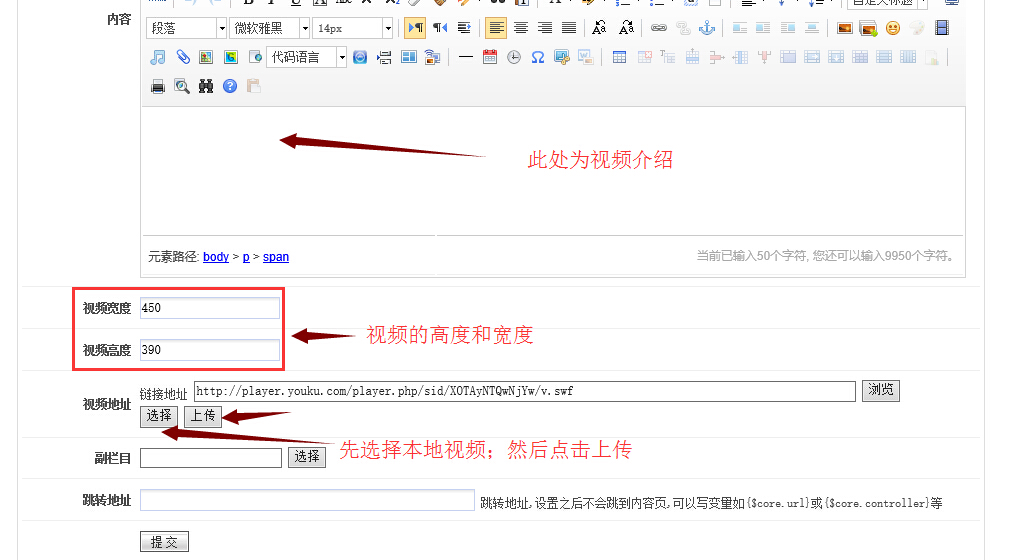This screenshot has height=560, width=1012.
Task: Open the emoticon smiley picker
Action: pyautogui.click(x=892, y=28)
